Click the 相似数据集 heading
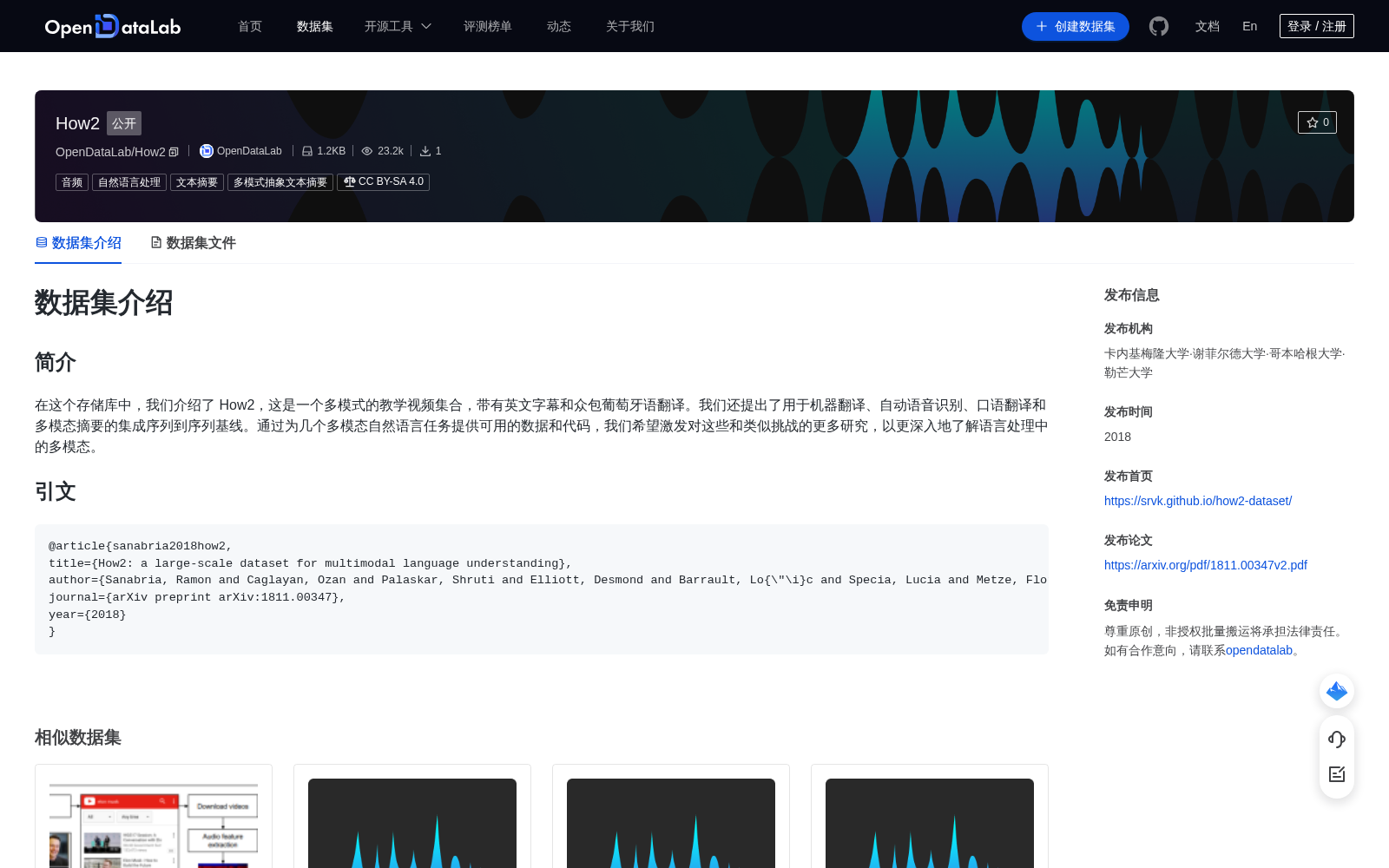This screenshot has width=1389, height=868. (x=78, y=737)
